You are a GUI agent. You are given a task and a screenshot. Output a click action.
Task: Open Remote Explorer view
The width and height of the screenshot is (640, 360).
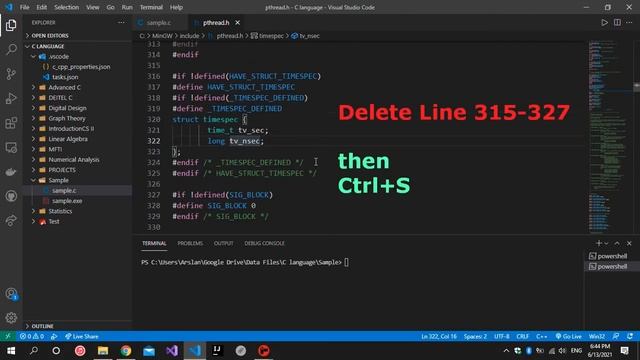(x=11, y=147)
